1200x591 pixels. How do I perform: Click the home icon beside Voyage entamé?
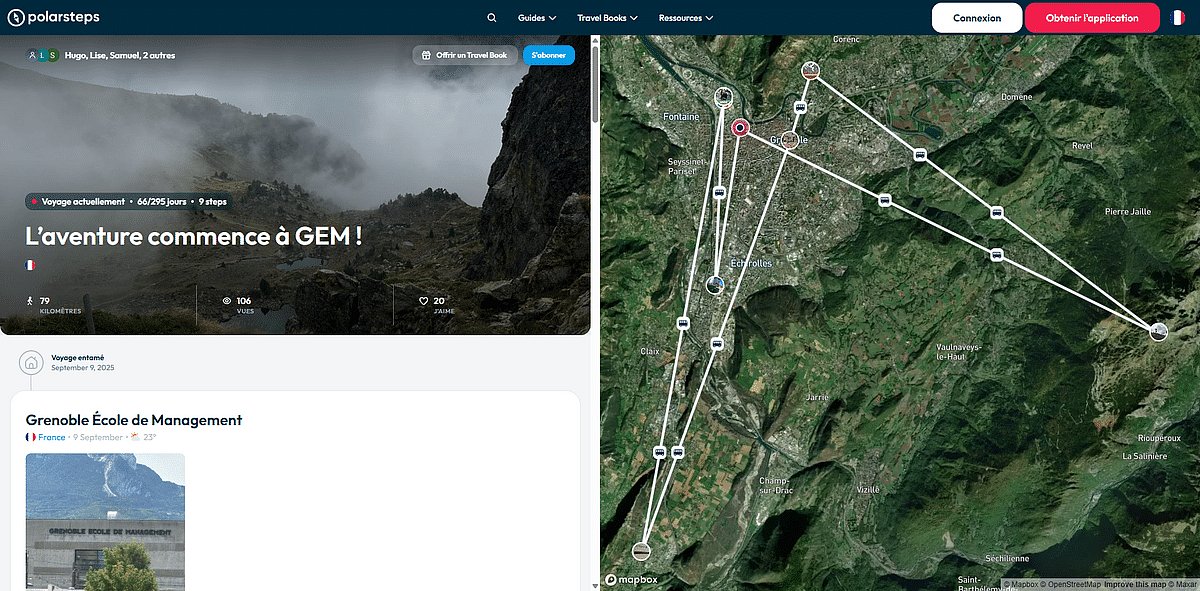point(31,362)
